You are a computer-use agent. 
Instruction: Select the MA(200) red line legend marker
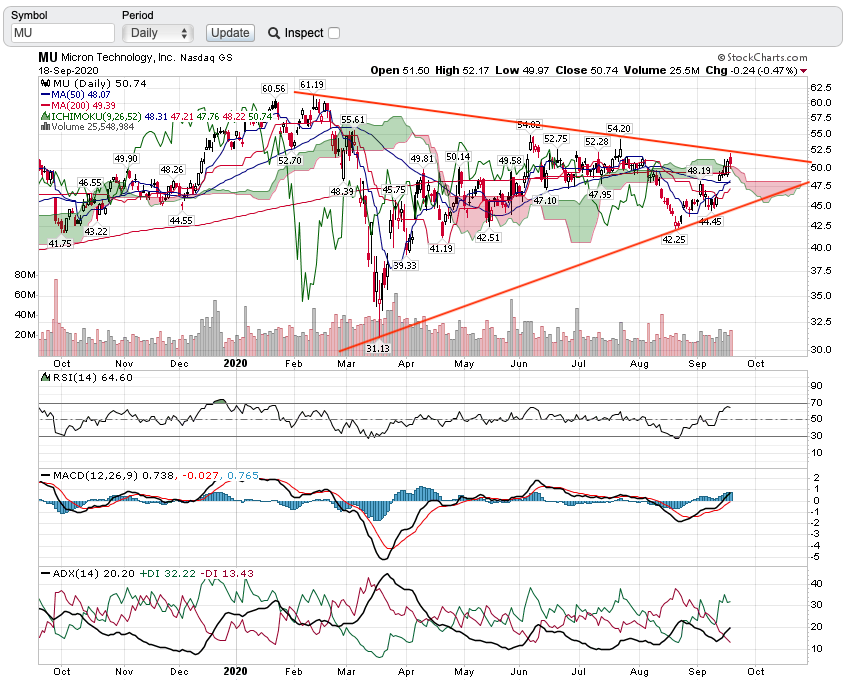[43, 106]
